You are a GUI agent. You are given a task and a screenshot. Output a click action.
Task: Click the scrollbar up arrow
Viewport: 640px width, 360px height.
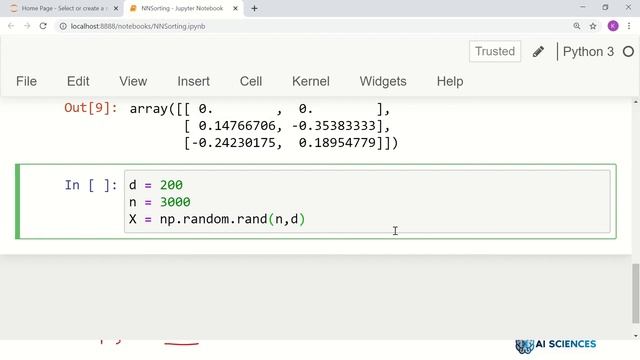click(x=636, y=101)
